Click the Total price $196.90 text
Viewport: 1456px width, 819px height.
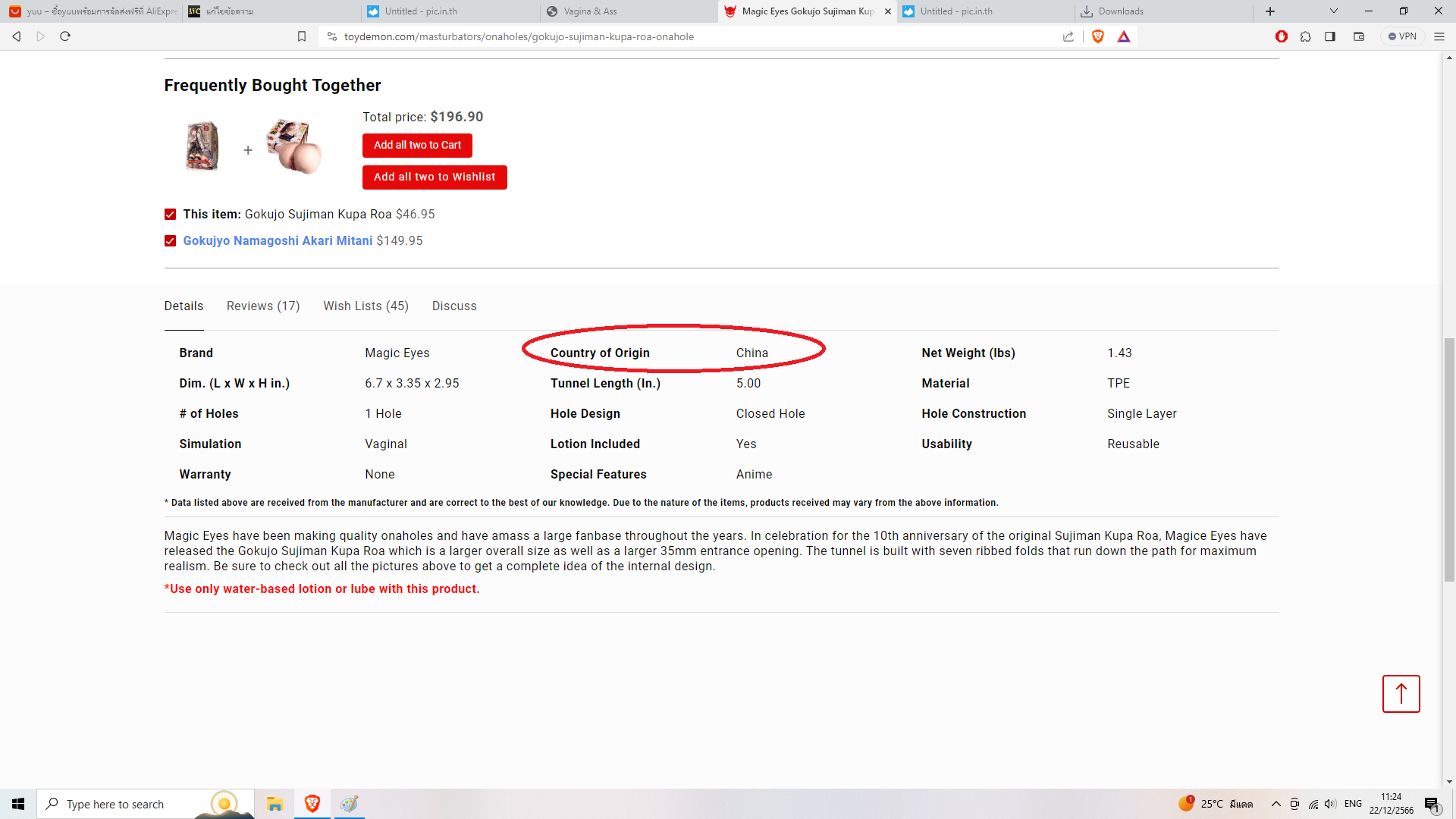pyautogui.click(x=422, y=117)
